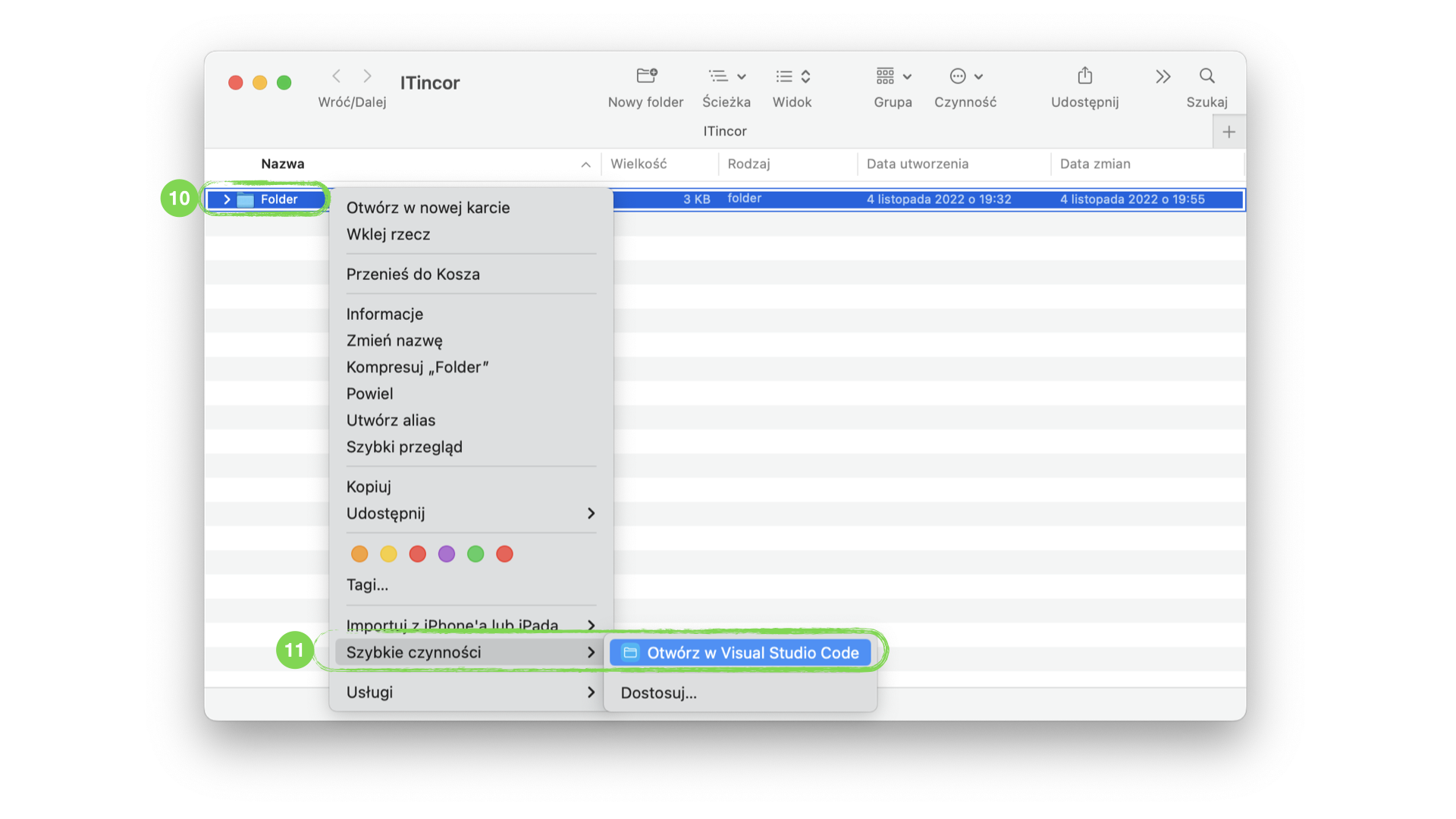1456x819 pixels.
Task: Open the Widok up-down chooser arrows
Action: click(806, 76)
